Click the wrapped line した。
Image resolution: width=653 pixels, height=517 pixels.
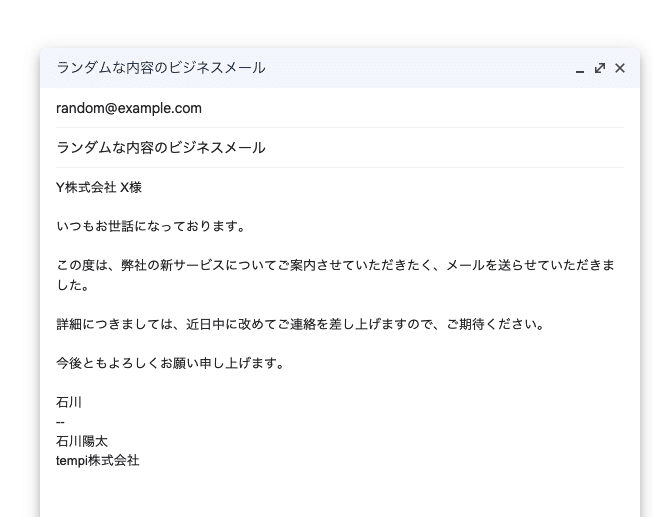73,285
